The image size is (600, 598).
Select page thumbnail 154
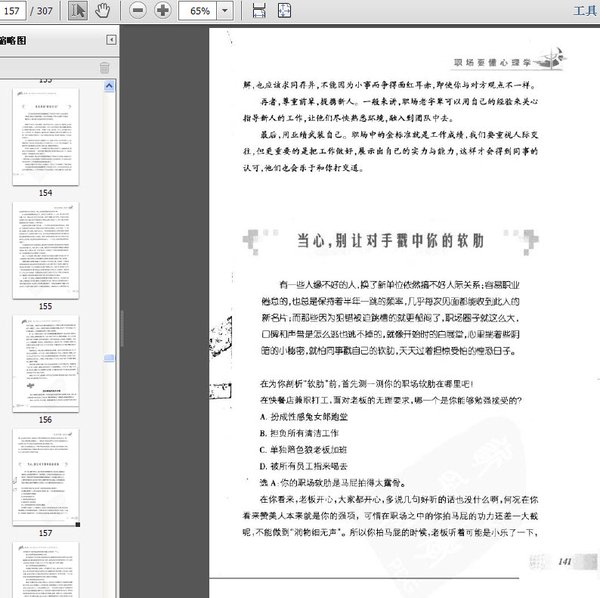[x=46, y=137]
